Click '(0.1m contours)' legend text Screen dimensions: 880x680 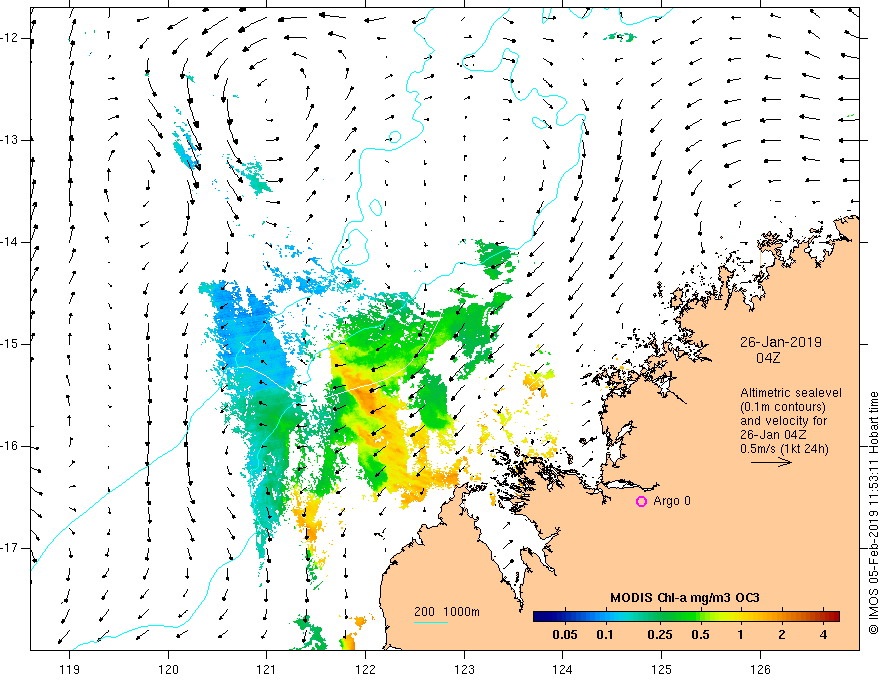pos(782,407)
